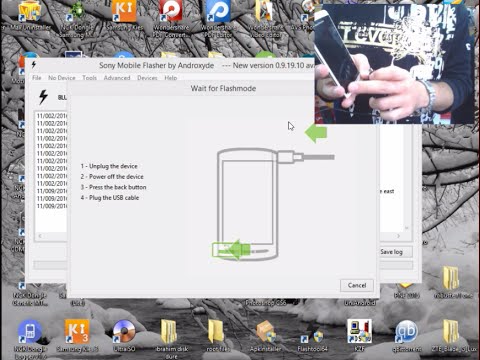
Task: Cancel the Wait for Flashmode dialog
Action: (x=357, y=285)
